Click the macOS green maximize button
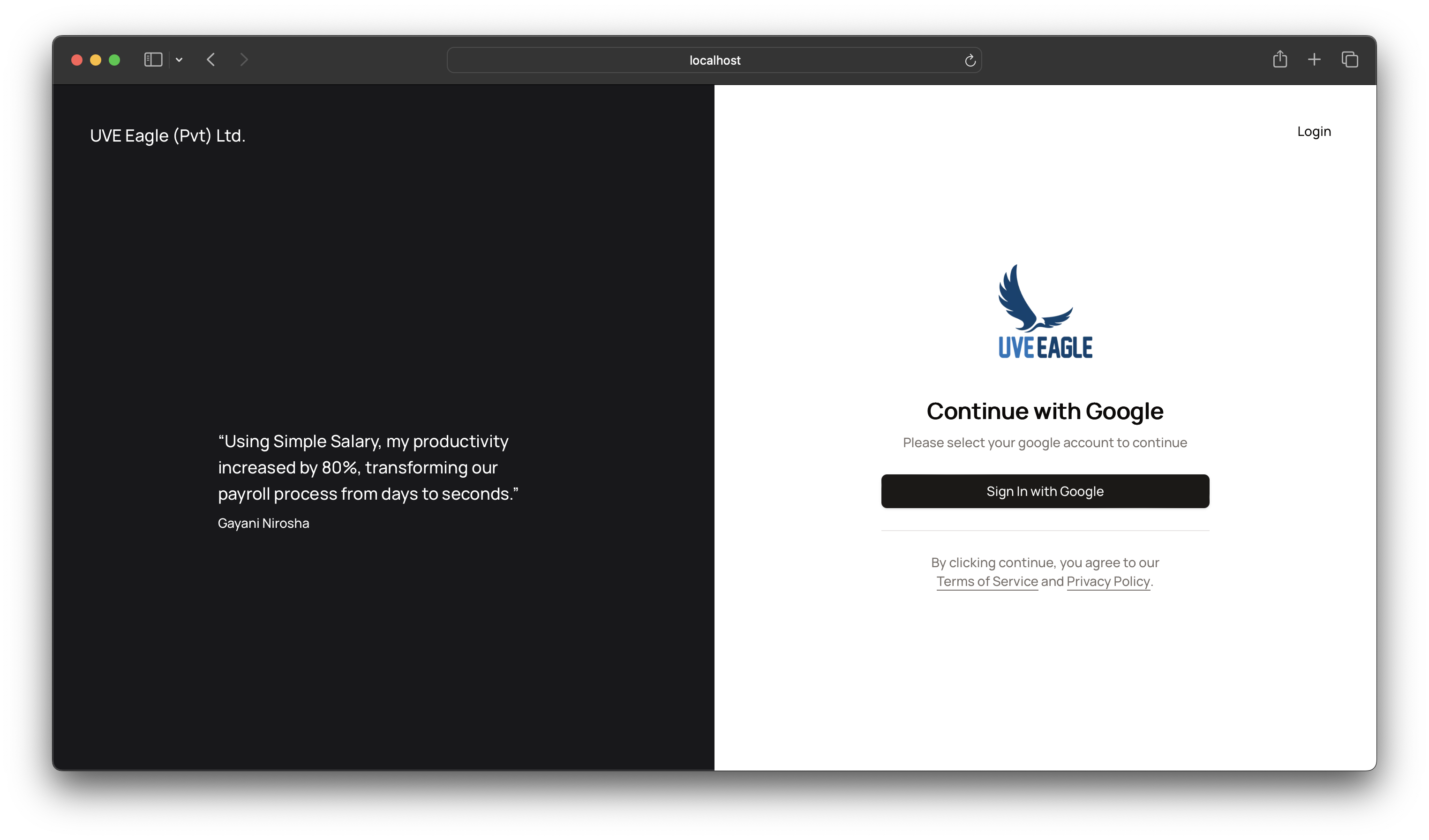The width and height of the screenshot is (1429, 840). [113, 59]
